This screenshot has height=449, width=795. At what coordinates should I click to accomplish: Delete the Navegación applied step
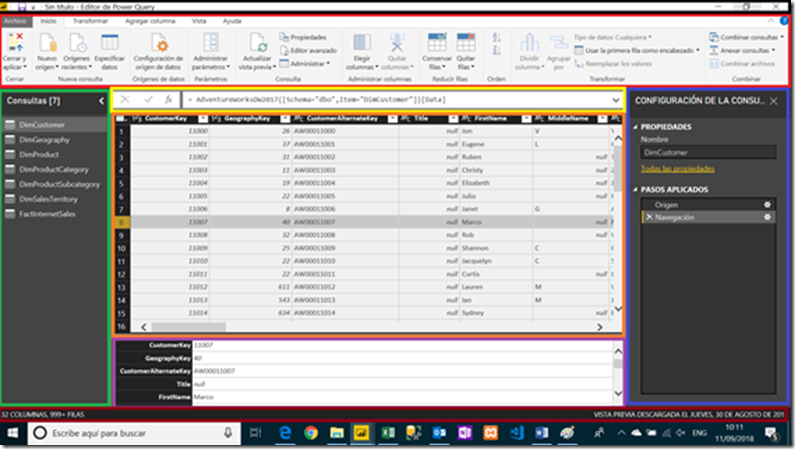click(650, 217)
